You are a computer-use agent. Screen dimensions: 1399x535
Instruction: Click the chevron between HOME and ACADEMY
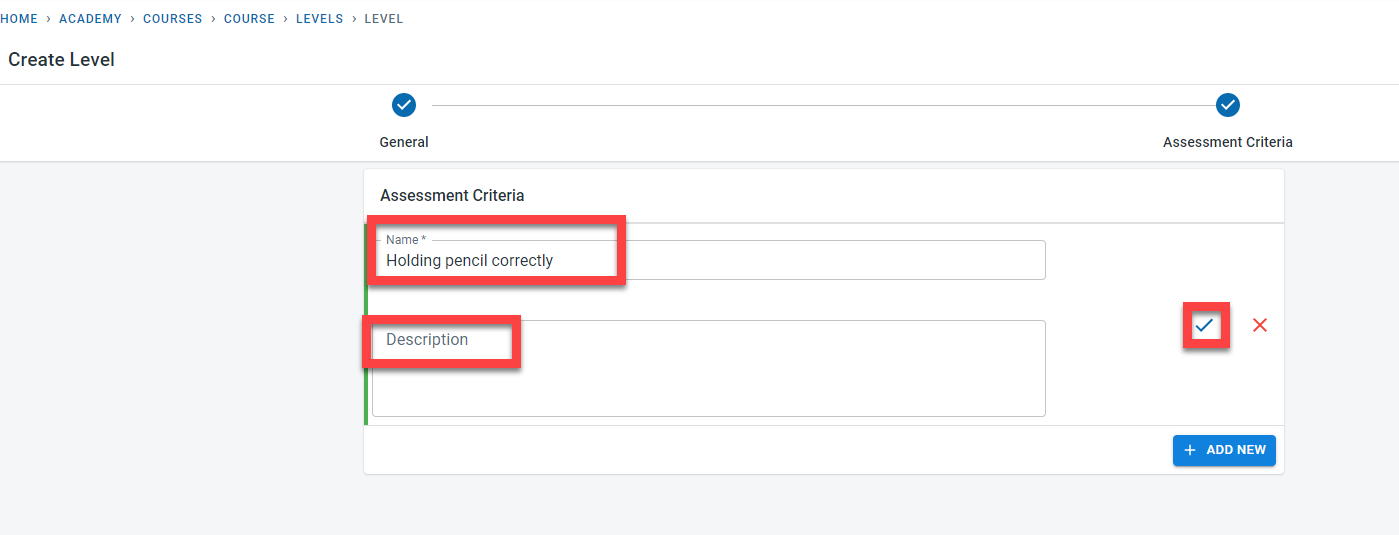49,19
